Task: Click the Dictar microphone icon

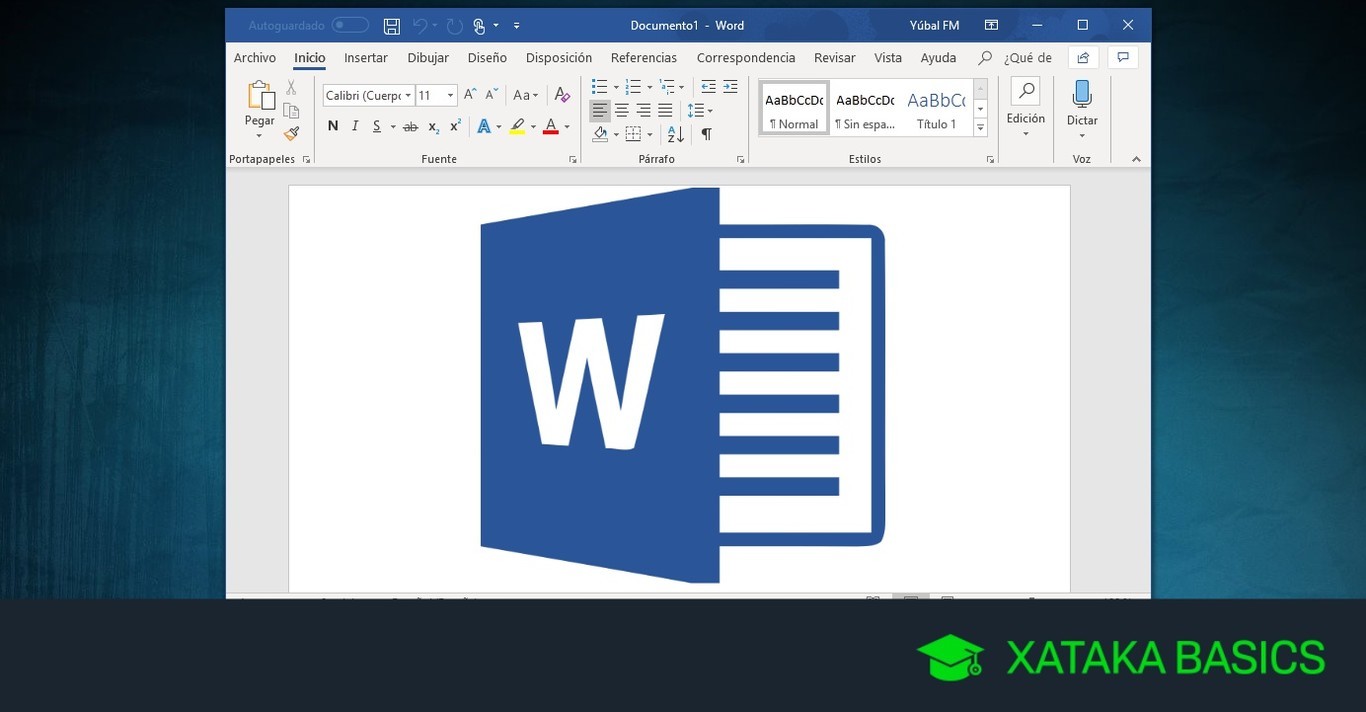Action: click(x=1081, y=95)
